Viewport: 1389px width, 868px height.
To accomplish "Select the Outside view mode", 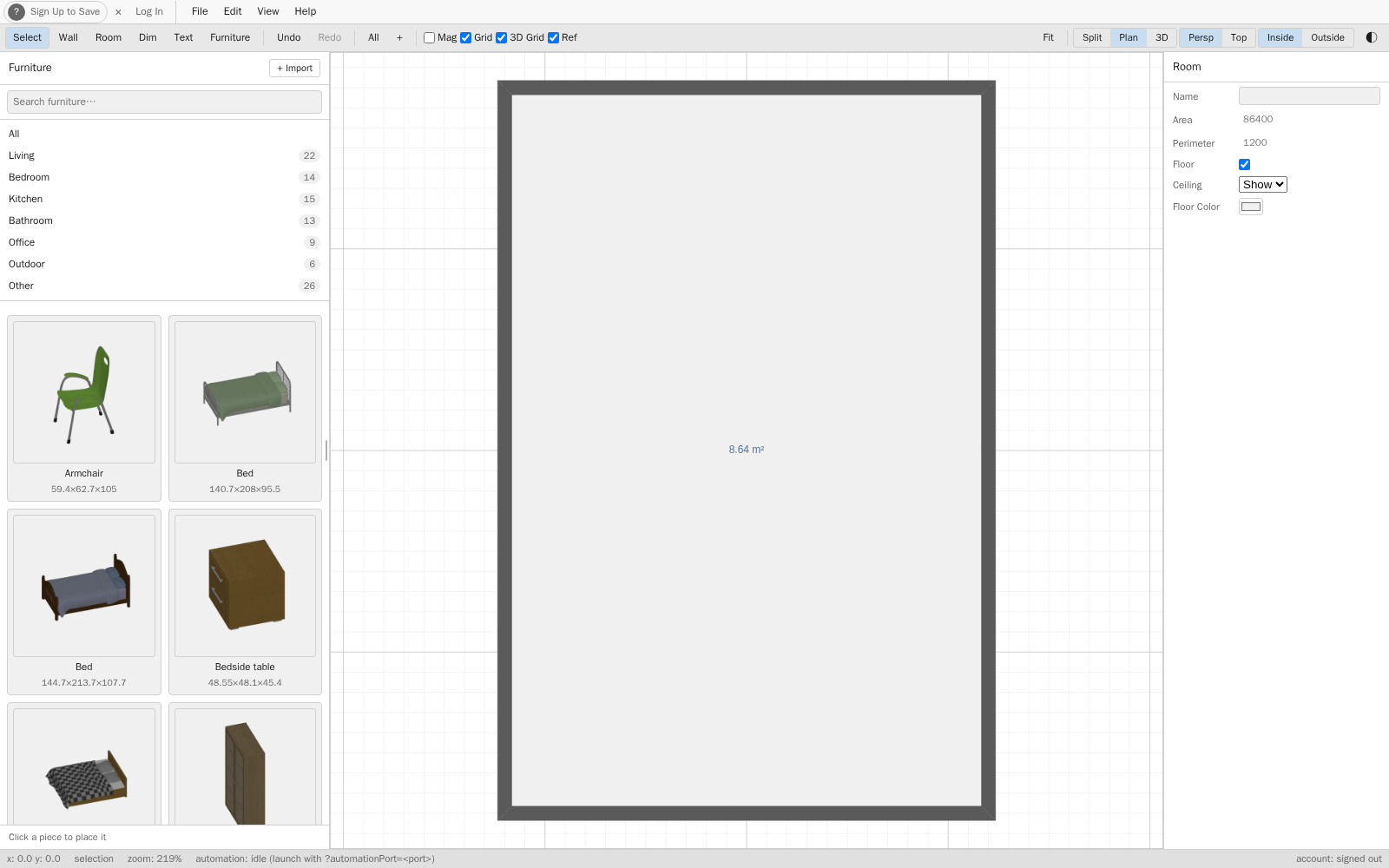I will point(1327,37).
